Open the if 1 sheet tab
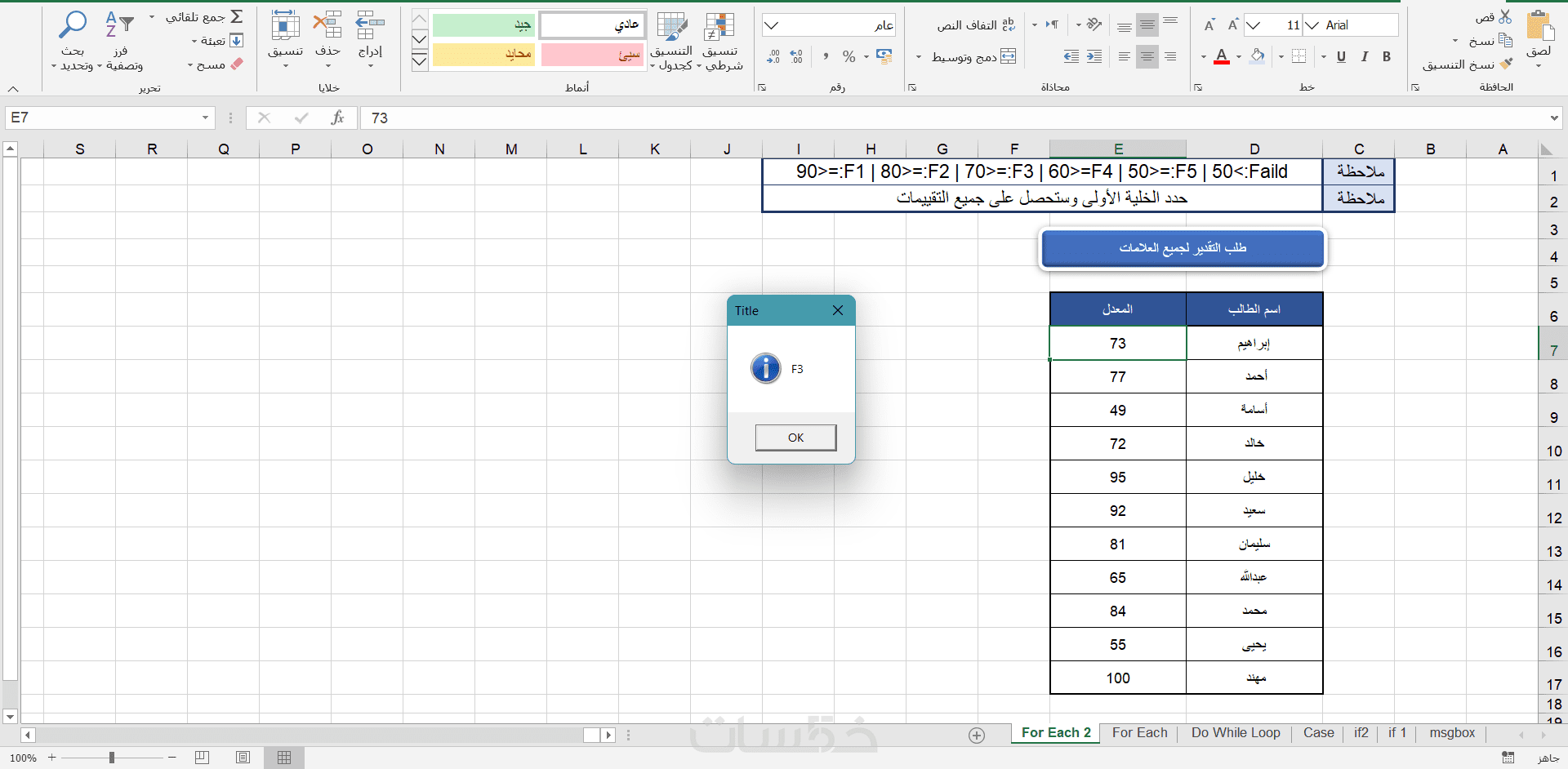 pos(1397,733)
